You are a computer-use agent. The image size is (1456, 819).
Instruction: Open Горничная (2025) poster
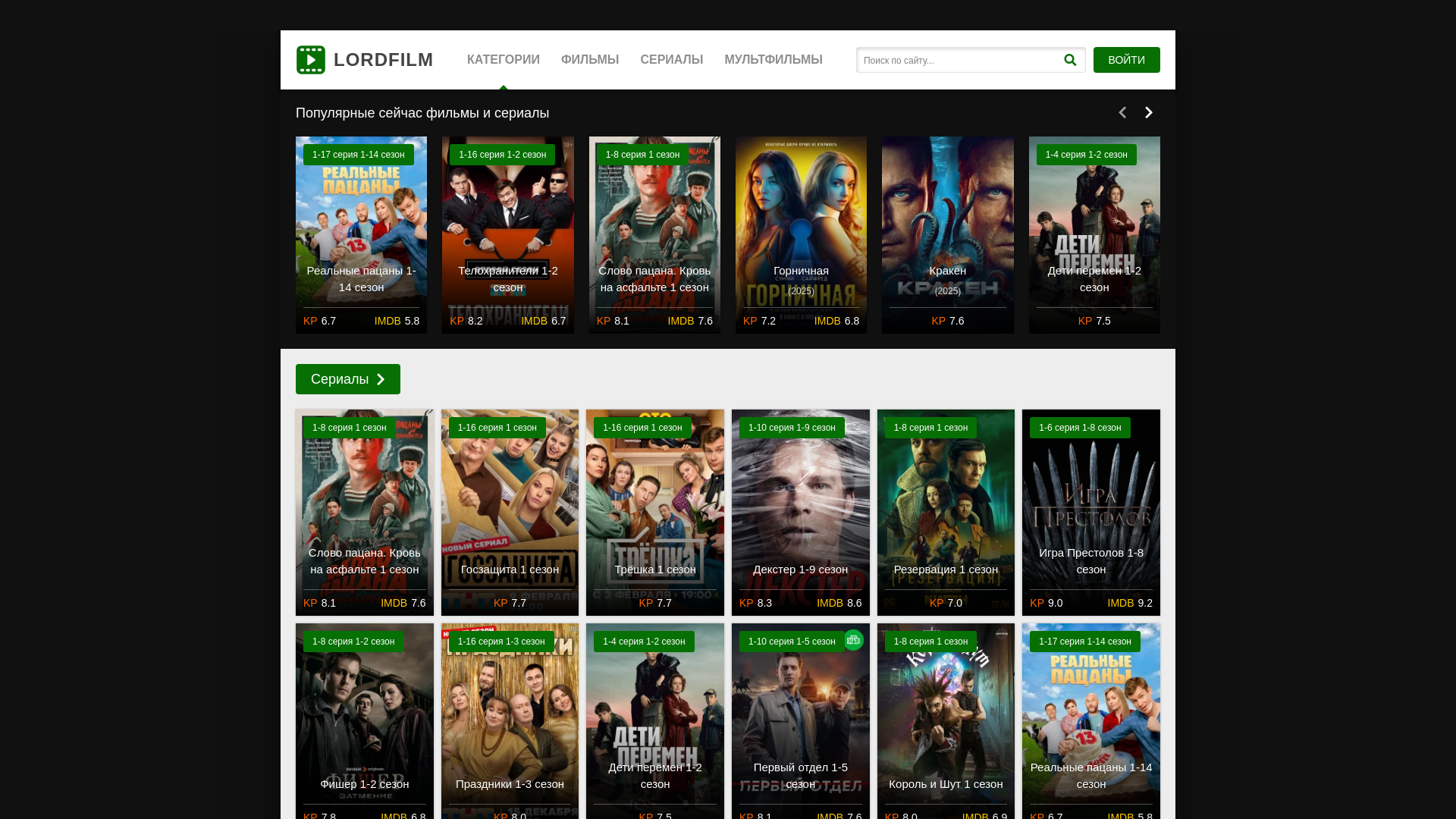(x=801, y=235)
